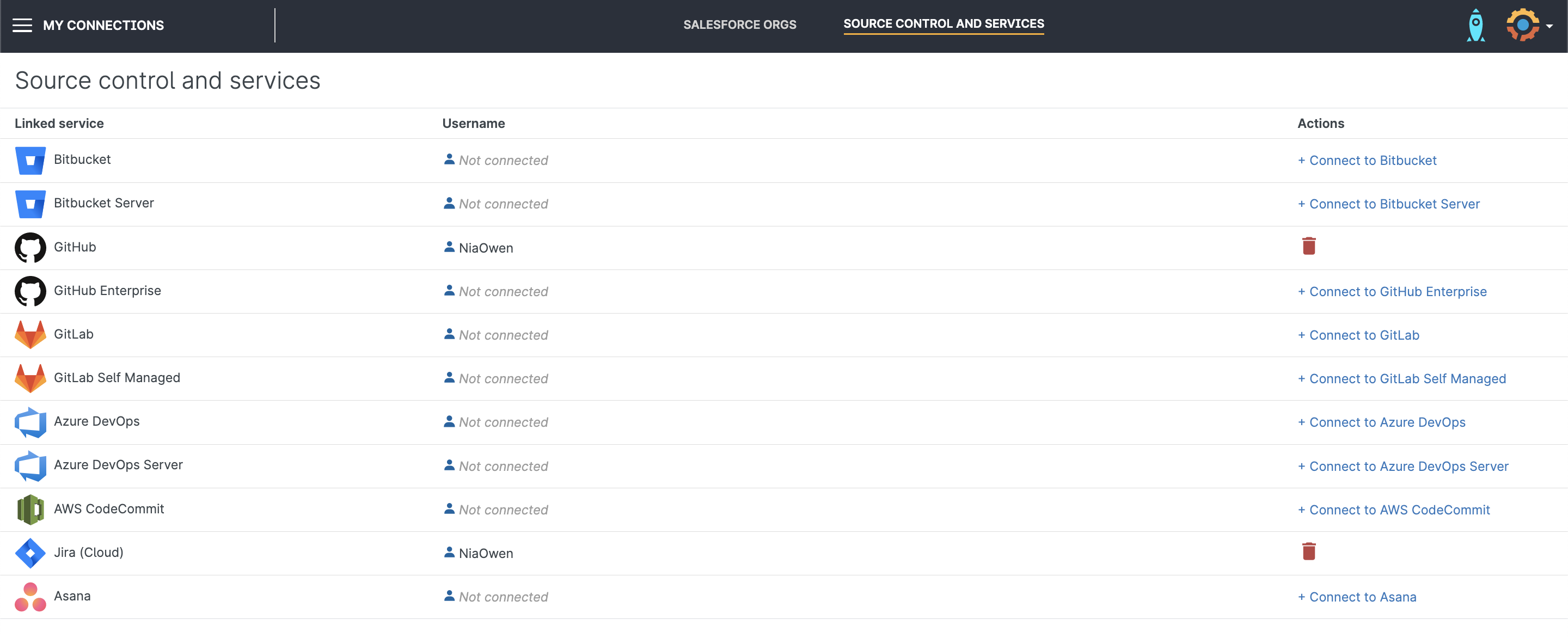The width and height of the screenshot is (1568, 638).
Task: Click the GitLab Self Managed logo
Action: pyautogui.click(x=30, y=378)
